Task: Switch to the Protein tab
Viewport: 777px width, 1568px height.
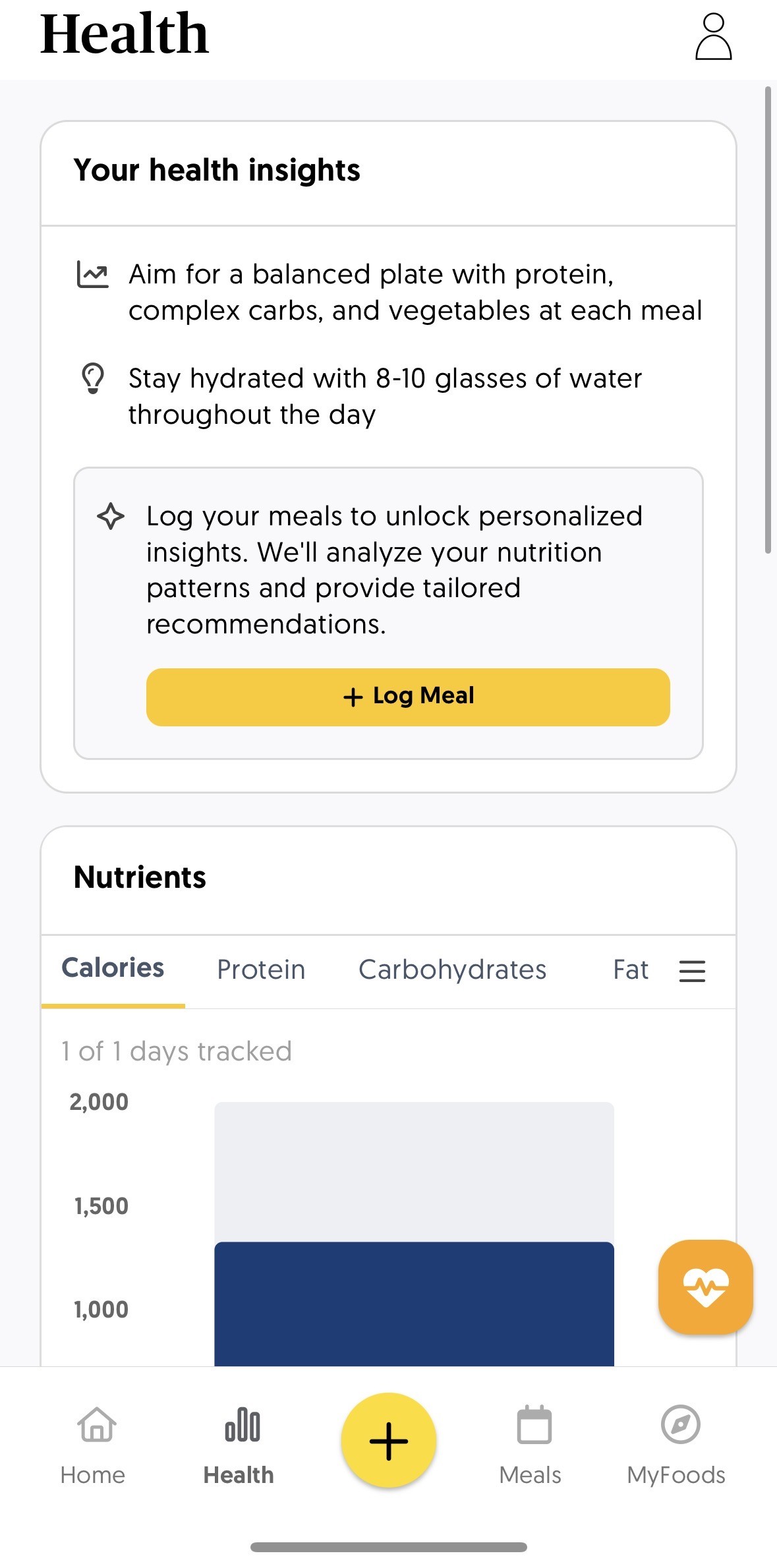Action: (x=261, y=970)
